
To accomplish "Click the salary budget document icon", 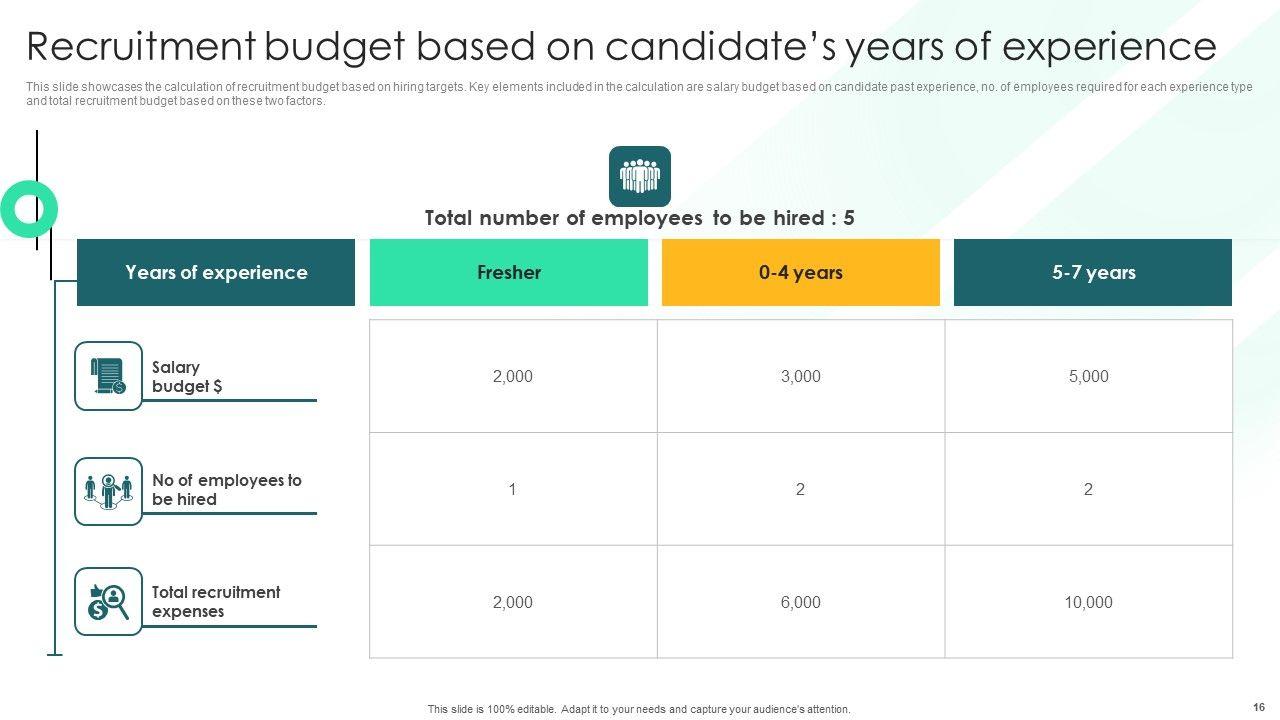I will click(x=108, y=376).
